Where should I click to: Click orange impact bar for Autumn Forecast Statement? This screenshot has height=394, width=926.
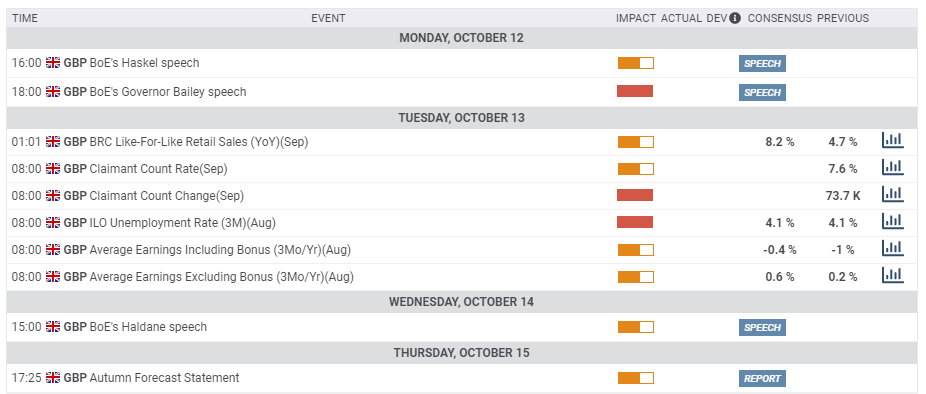635,378
